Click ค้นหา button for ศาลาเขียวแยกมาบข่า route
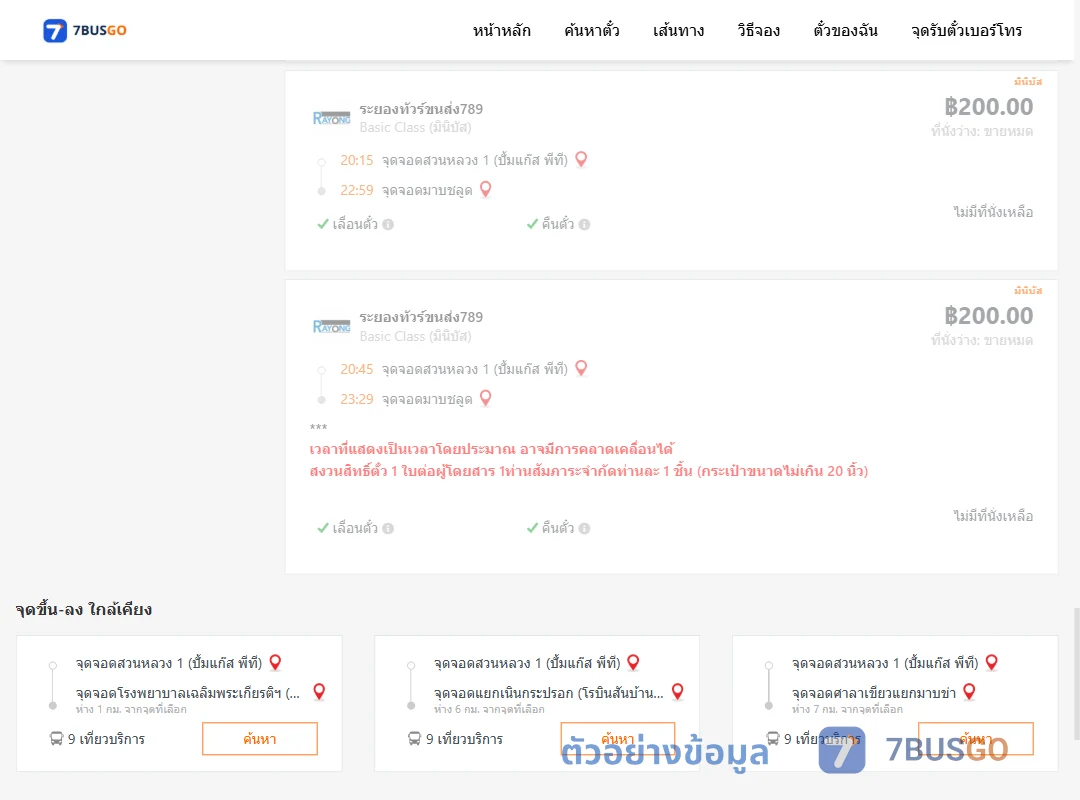1080x800 pixels. (x=976, y=739)
